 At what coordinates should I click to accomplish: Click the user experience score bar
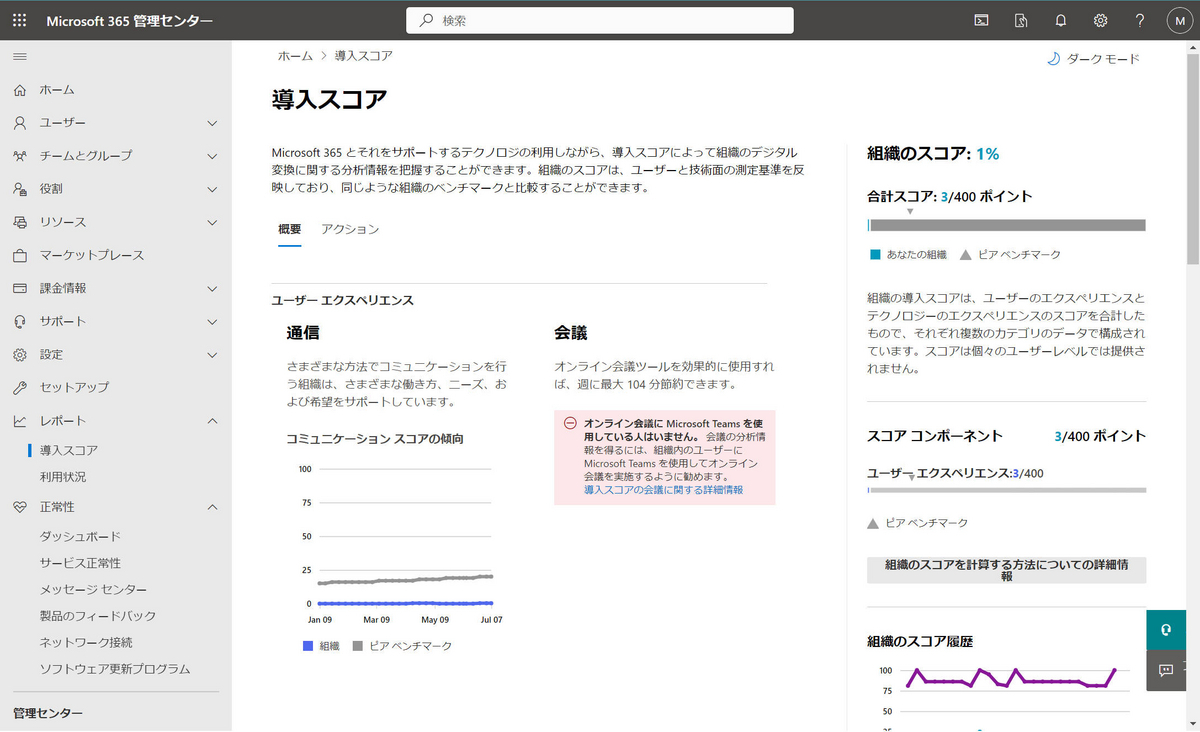coord(1006,490)
